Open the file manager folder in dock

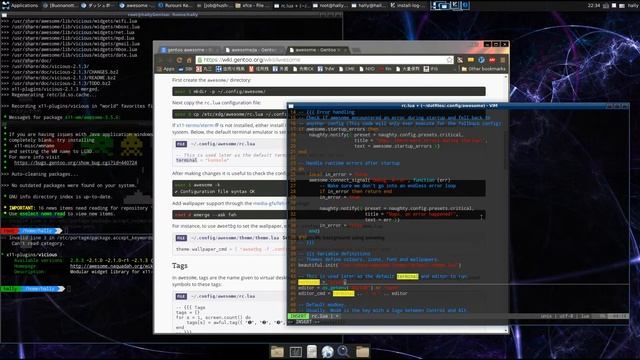click(x=277, y=351)
